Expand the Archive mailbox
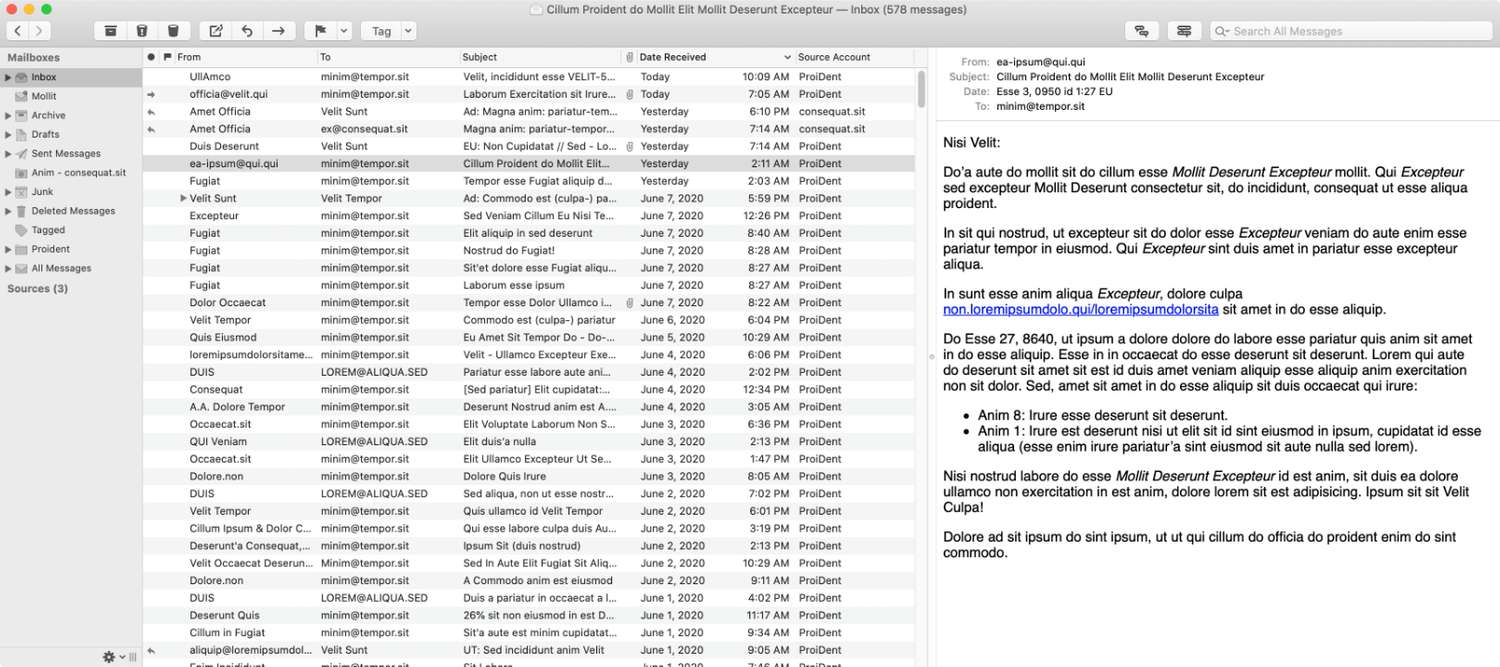The height and width of the screenshot is (667, 1500). tap(8, 115)
